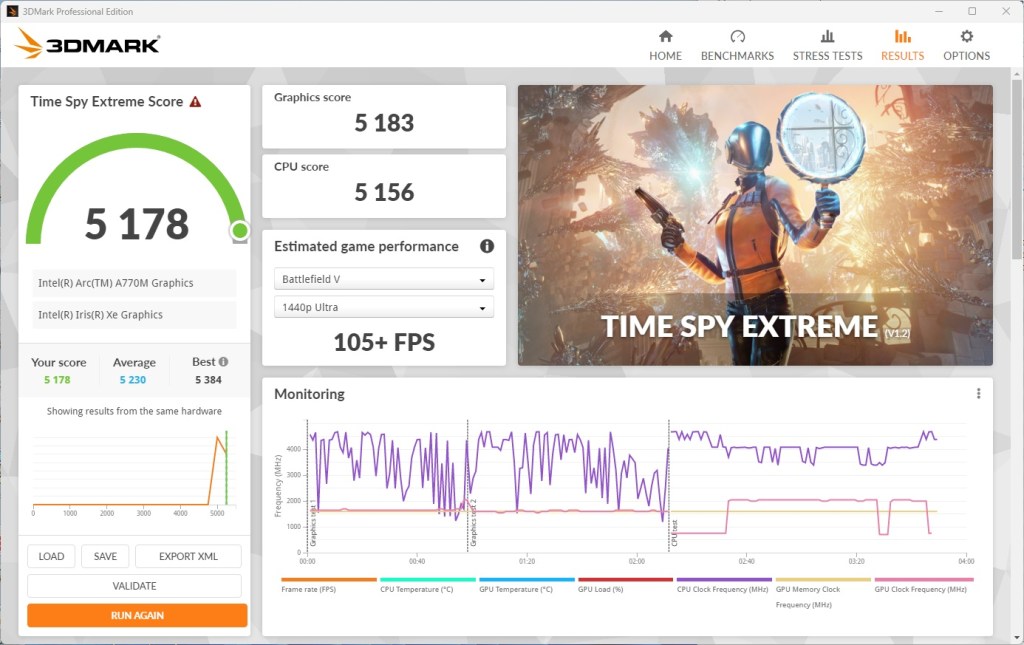1024x645 pixels.
Task: Go to Benchmarks gauge icon
Action: (x=737, y=36)
